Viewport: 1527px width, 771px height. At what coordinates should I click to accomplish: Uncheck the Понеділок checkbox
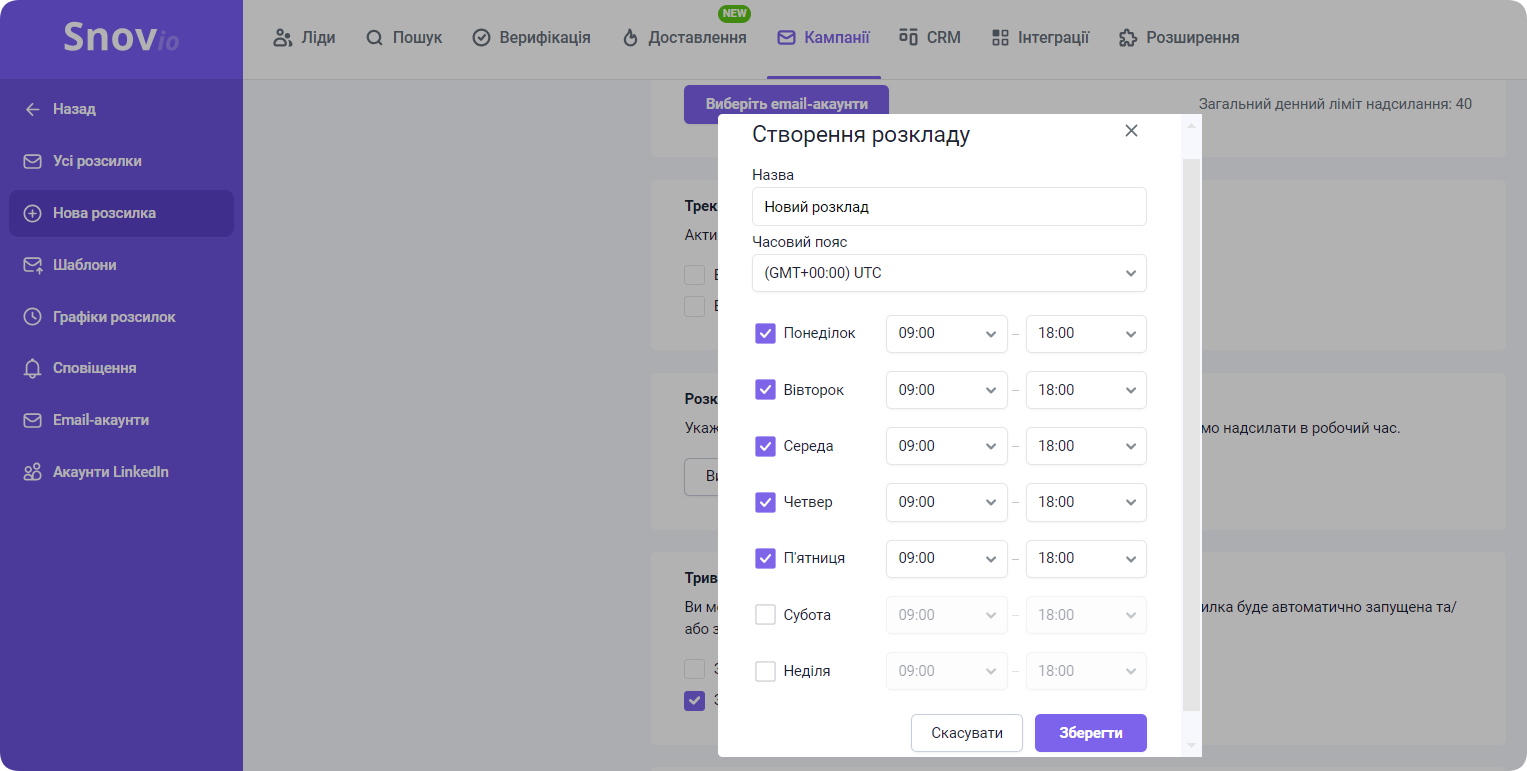coord(765,333)
